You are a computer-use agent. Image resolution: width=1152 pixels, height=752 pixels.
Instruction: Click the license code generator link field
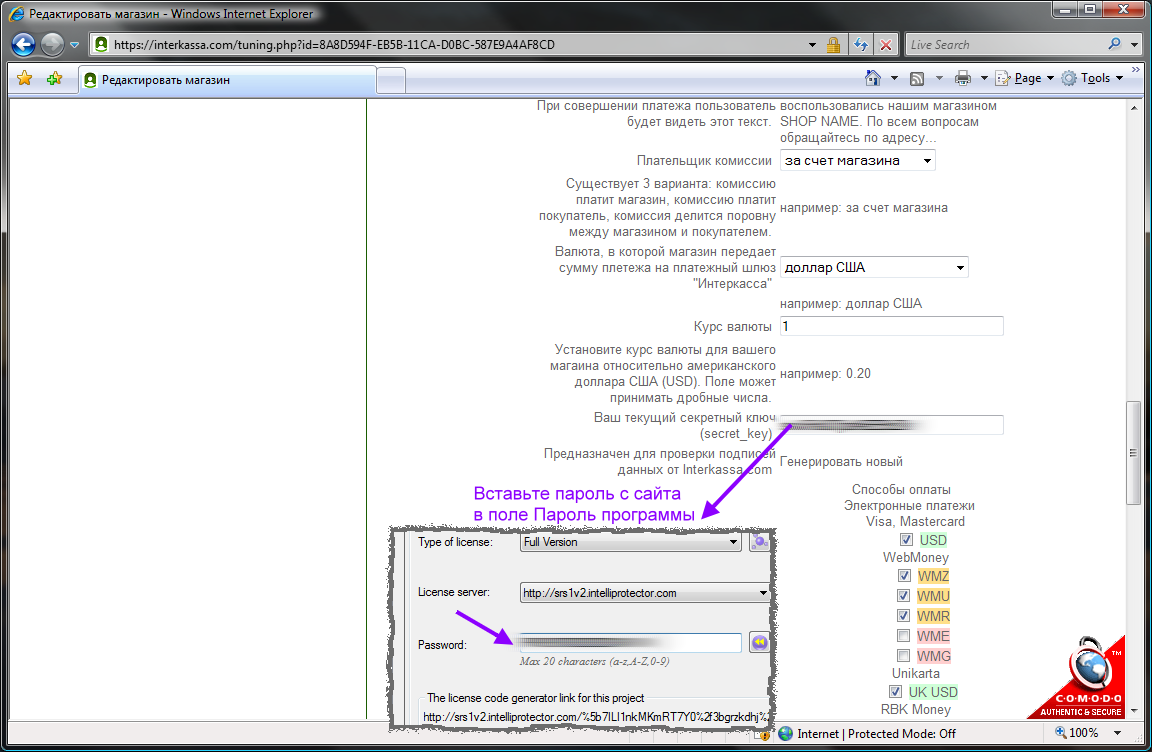(596, 717)
